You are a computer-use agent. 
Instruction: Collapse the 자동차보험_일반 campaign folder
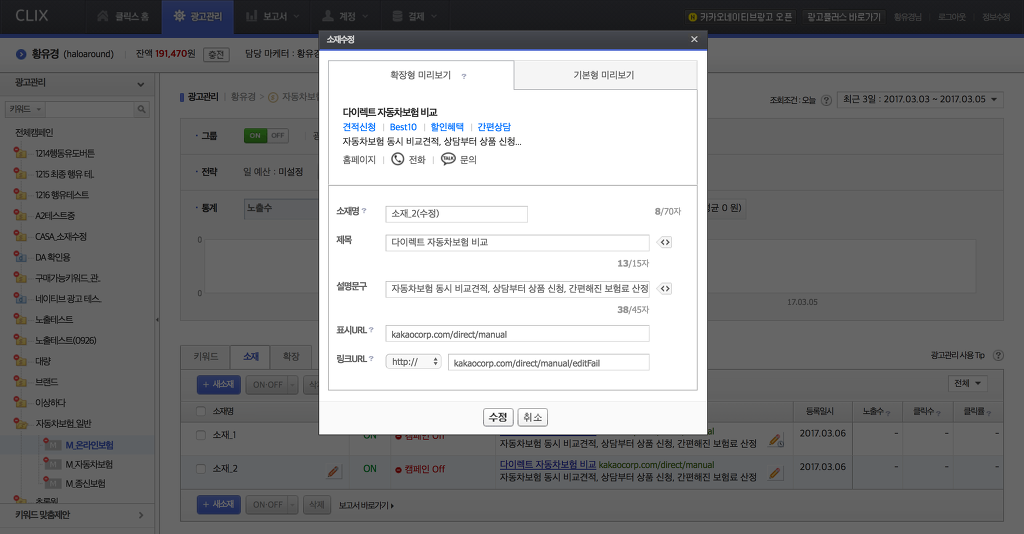pyautogui.click(x=20, y=424)
